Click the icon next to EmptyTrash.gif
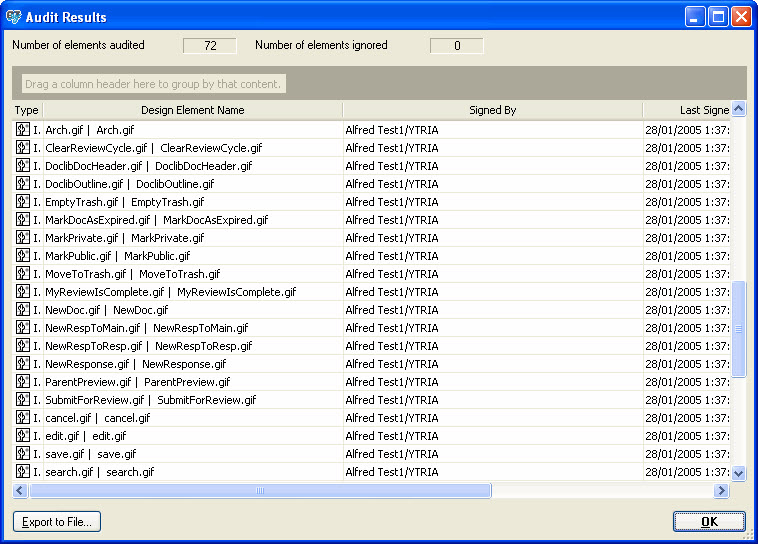Image resolution: width=758 pixels, height=544 pixels. point(22,202)
